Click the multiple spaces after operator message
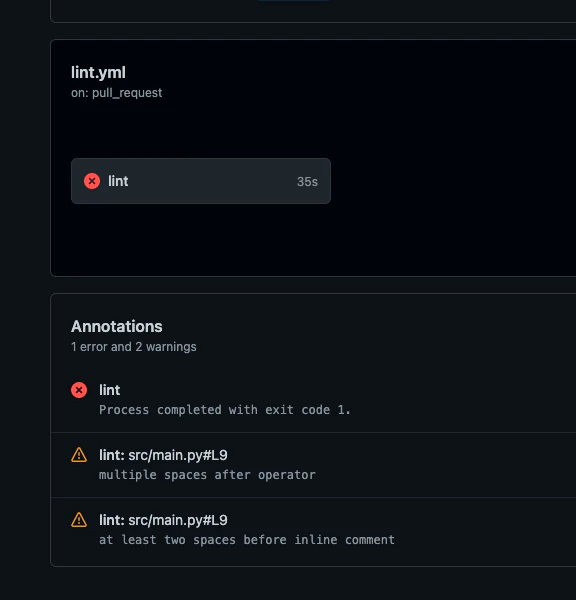 [207, 475]
